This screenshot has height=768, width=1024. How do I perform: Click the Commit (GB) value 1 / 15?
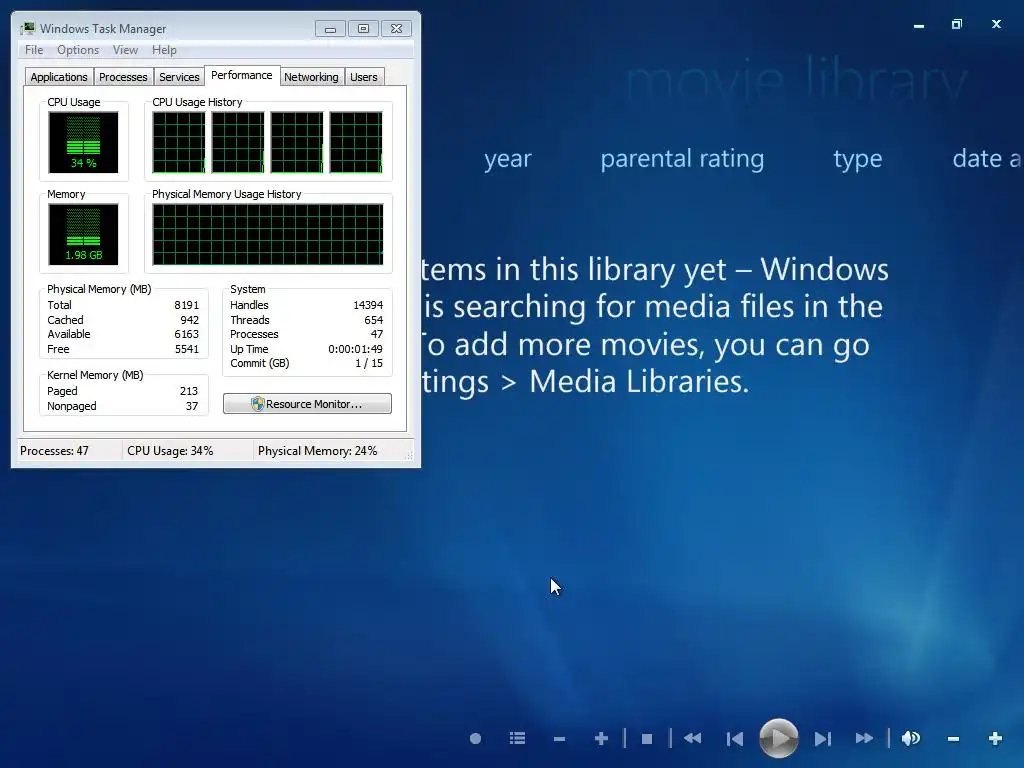pos(369,363)
